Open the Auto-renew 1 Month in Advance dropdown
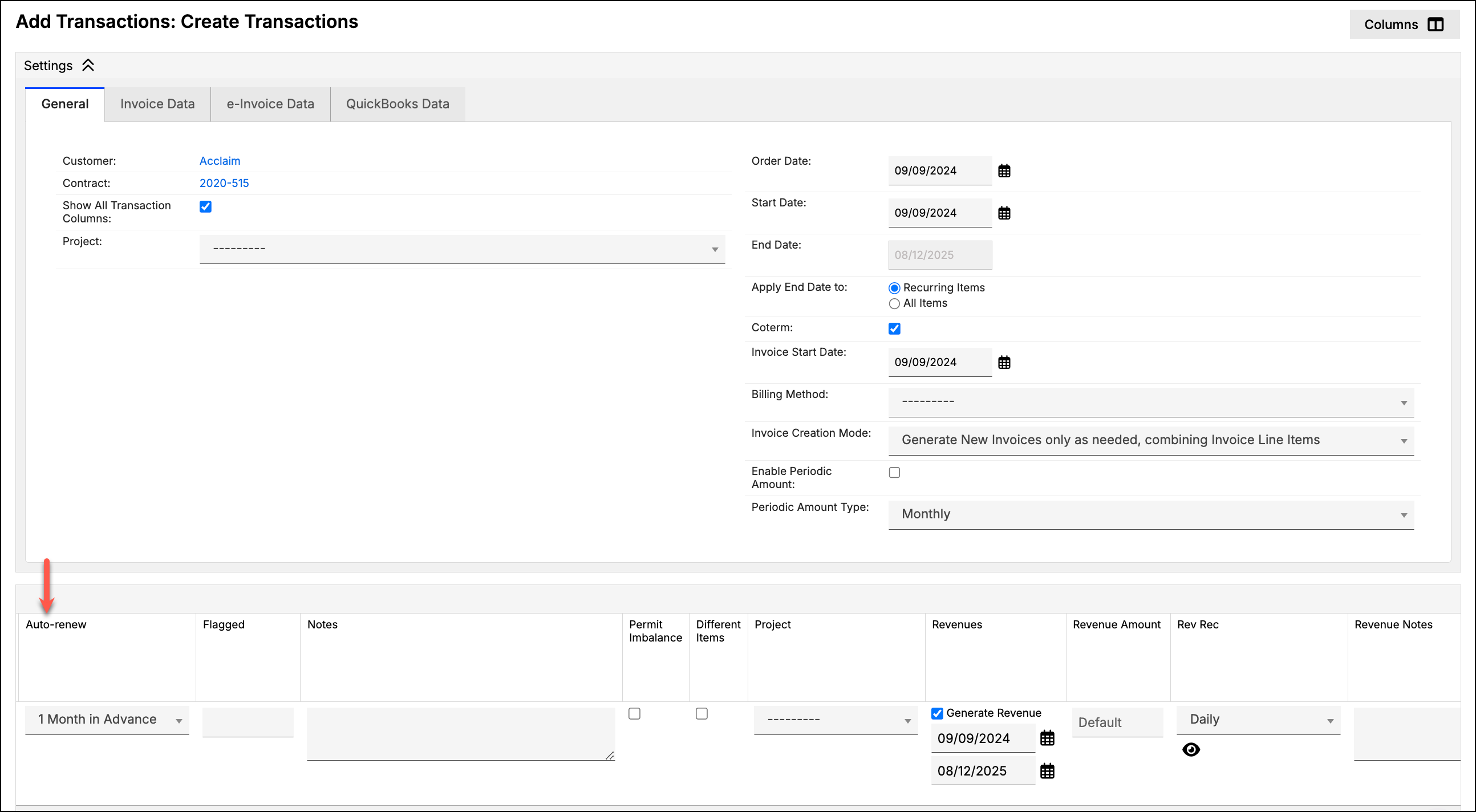Viewport: 1476px width, 812px height. [x=107, y=720]
